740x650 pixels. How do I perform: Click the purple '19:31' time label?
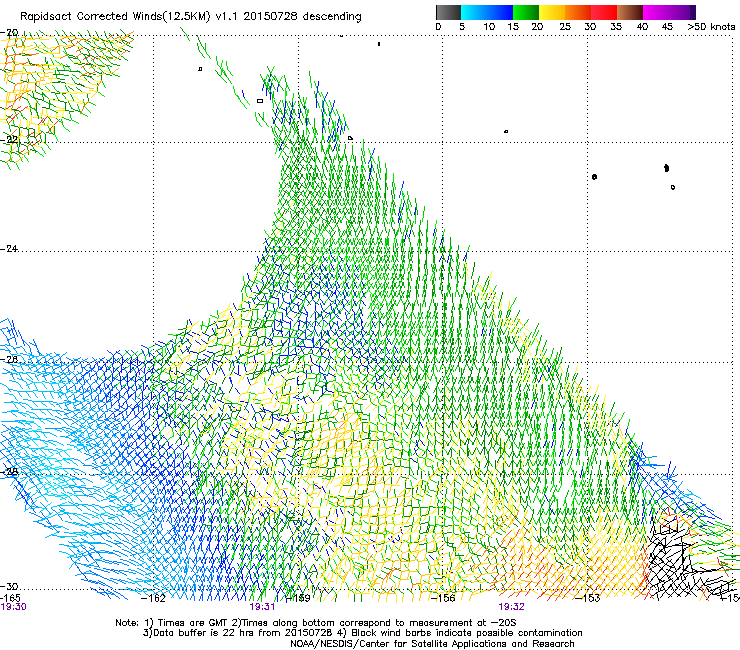pos(262,607)
